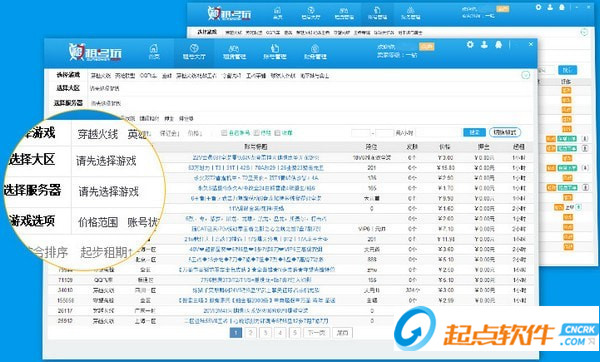Expand game list chevron in back window
Image resolution: width=600 pixels, height=362 pixels.
(x=584, y=32)
